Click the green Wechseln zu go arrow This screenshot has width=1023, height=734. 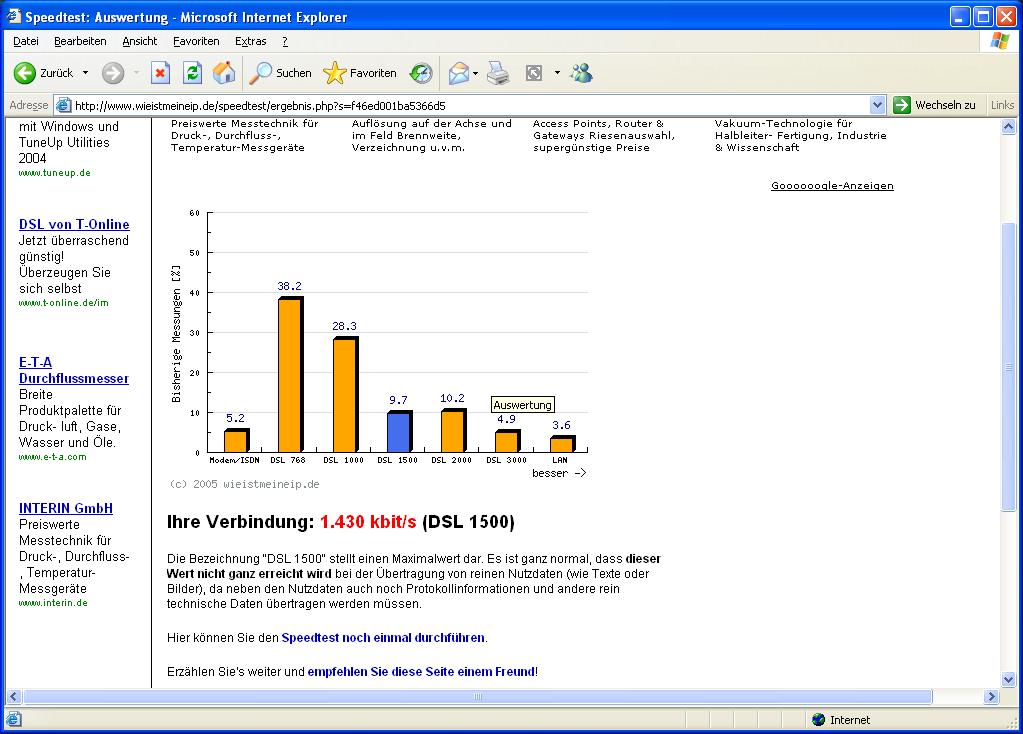coord(902,105)
